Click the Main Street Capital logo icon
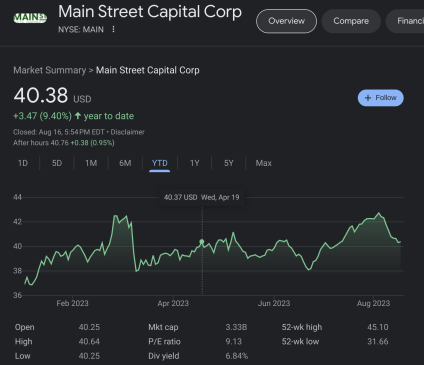424x365 pixels. [30, 18]
